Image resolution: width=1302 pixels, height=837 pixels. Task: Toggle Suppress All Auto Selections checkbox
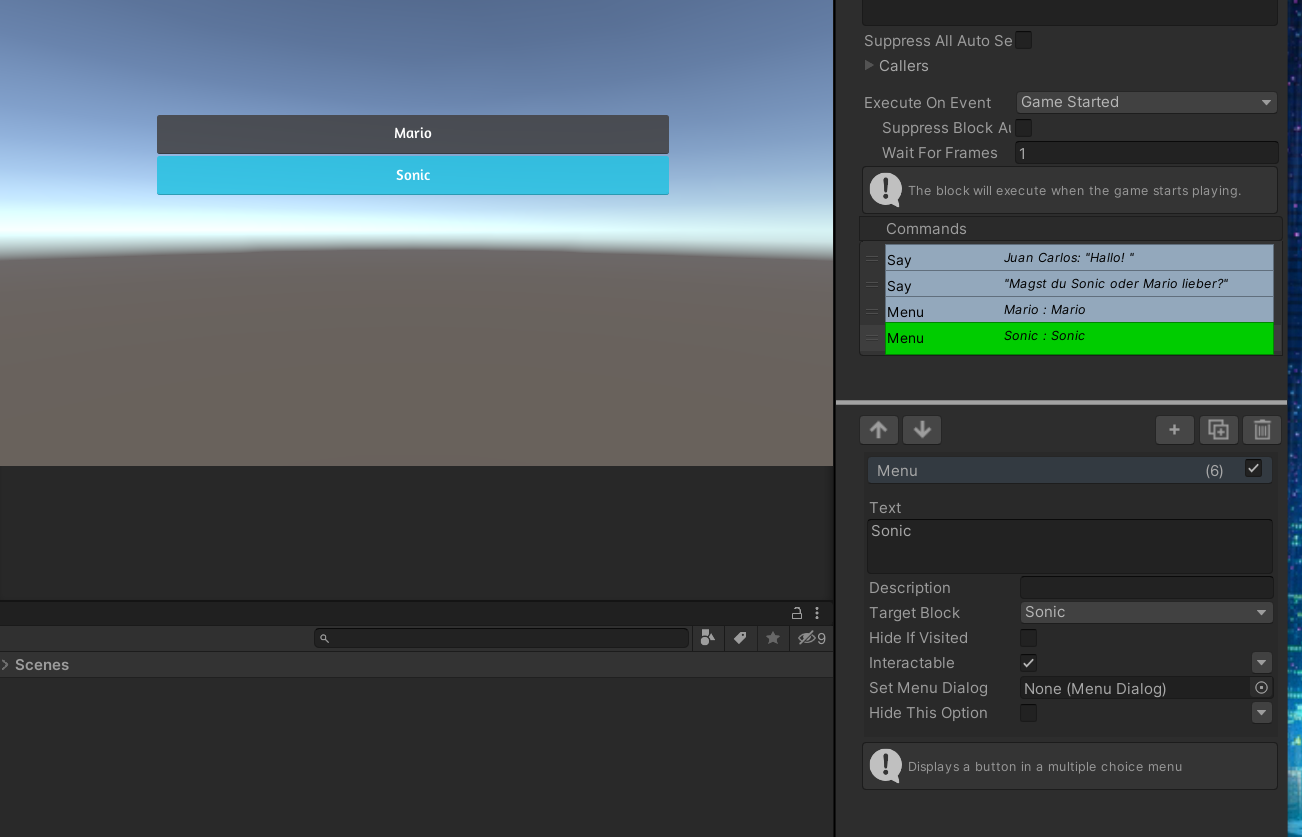[x=1023, y=40]
